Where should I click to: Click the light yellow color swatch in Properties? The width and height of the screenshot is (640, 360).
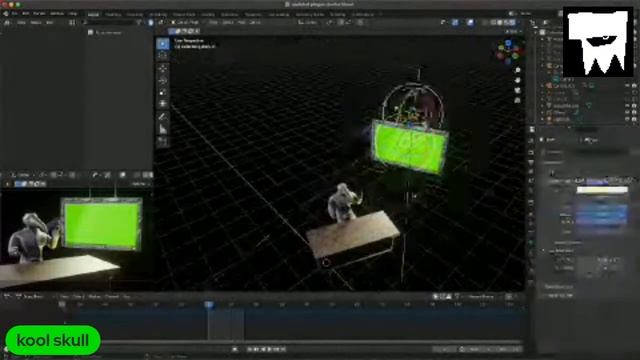(x=602, y=190)
